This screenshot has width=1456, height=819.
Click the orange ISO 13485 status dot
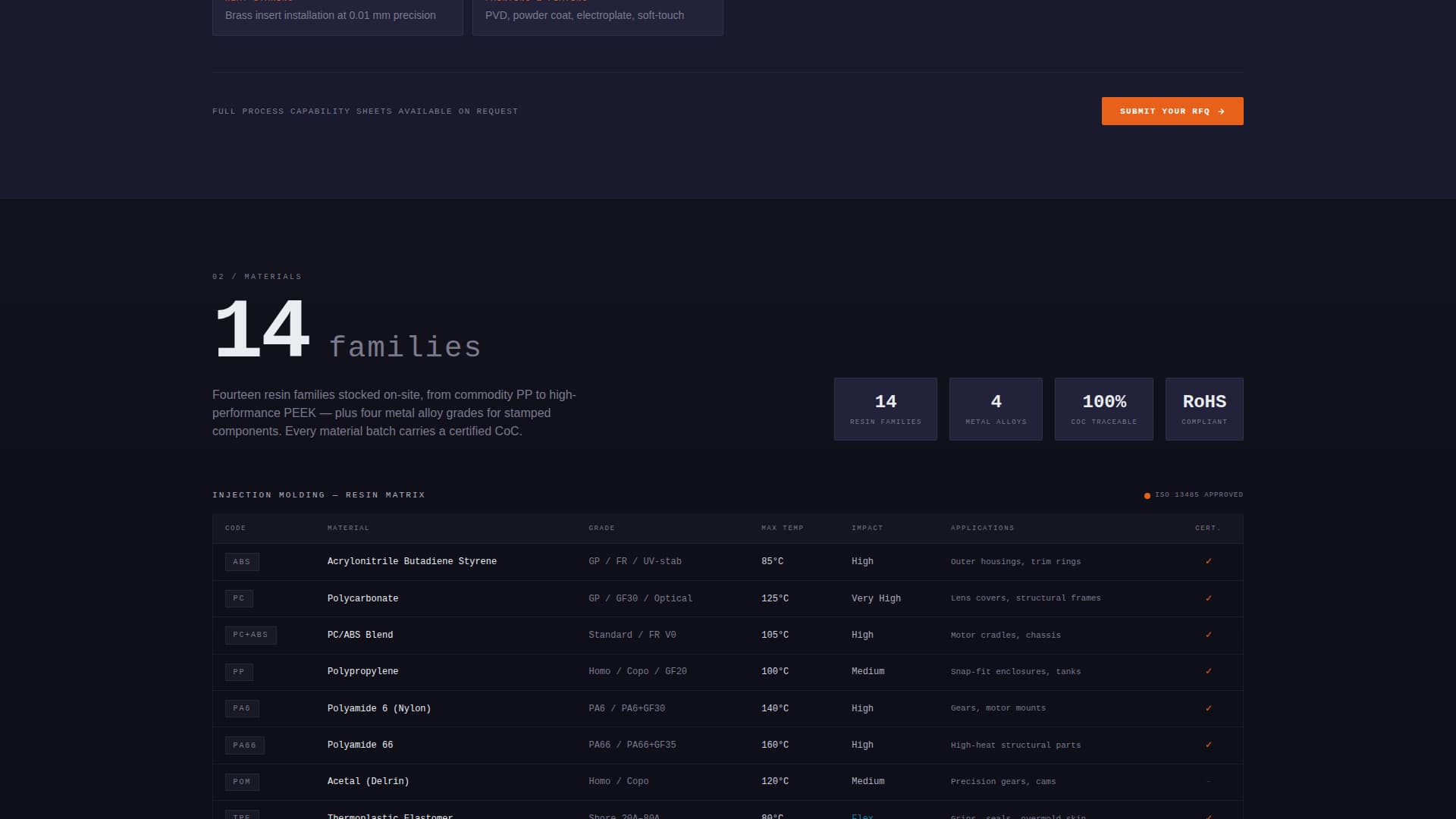pos(1147,495)
